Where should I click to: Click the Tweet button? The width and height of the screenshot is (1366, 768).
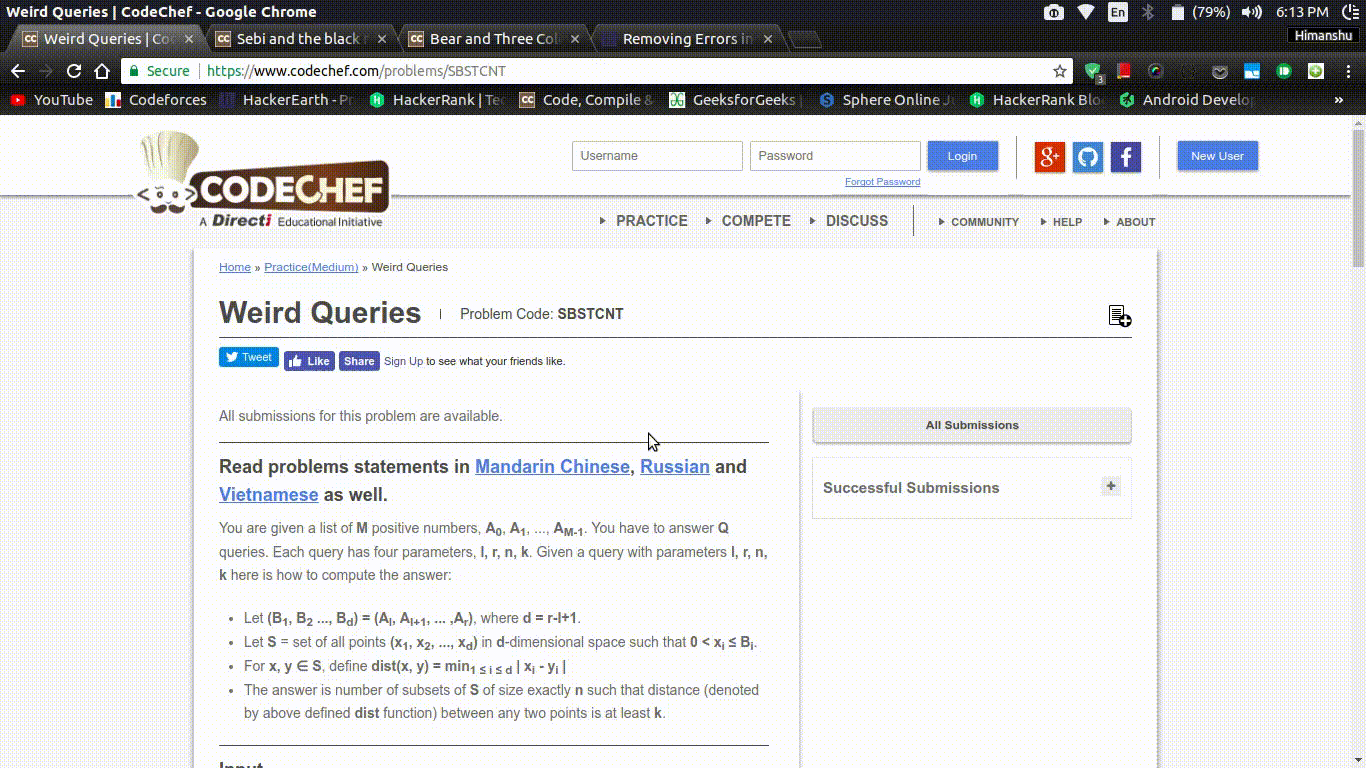click(x=249, y=357)
